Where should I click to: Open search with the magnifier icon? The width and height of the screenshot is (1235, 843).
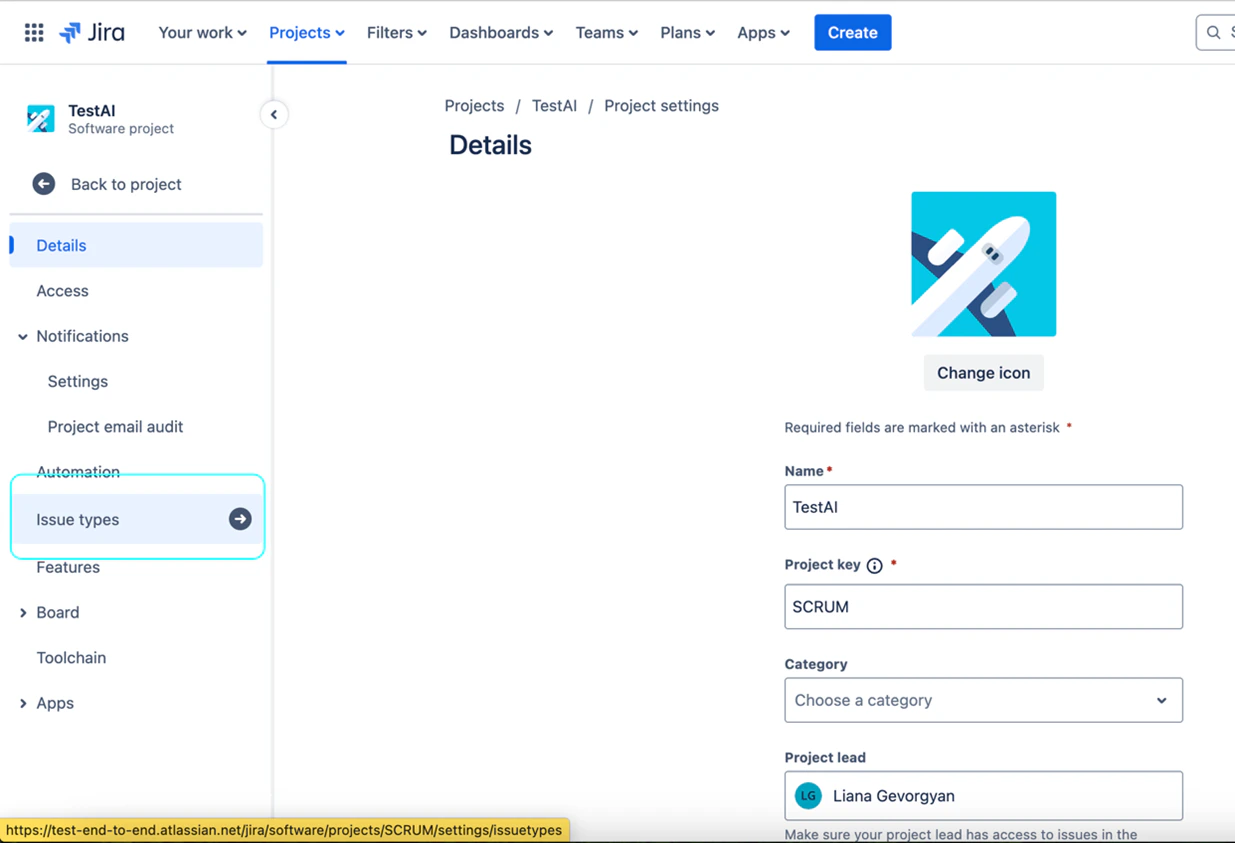click(1213, 31)
